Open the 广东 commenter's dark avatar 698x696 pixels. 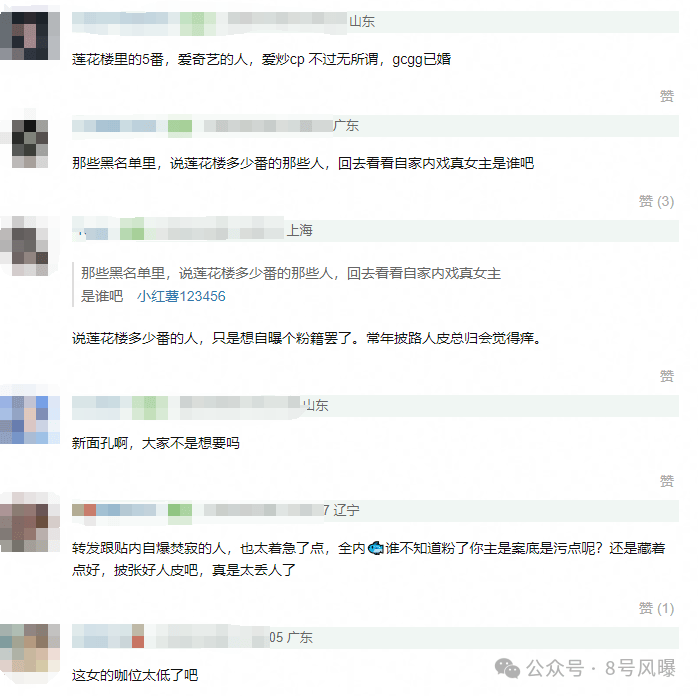30,144
